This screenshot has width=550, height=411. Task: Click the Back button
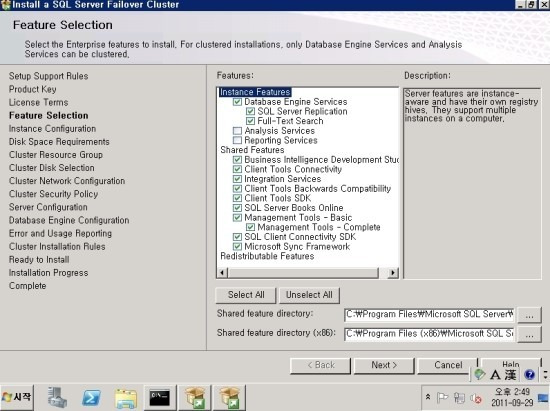[321, 365]
